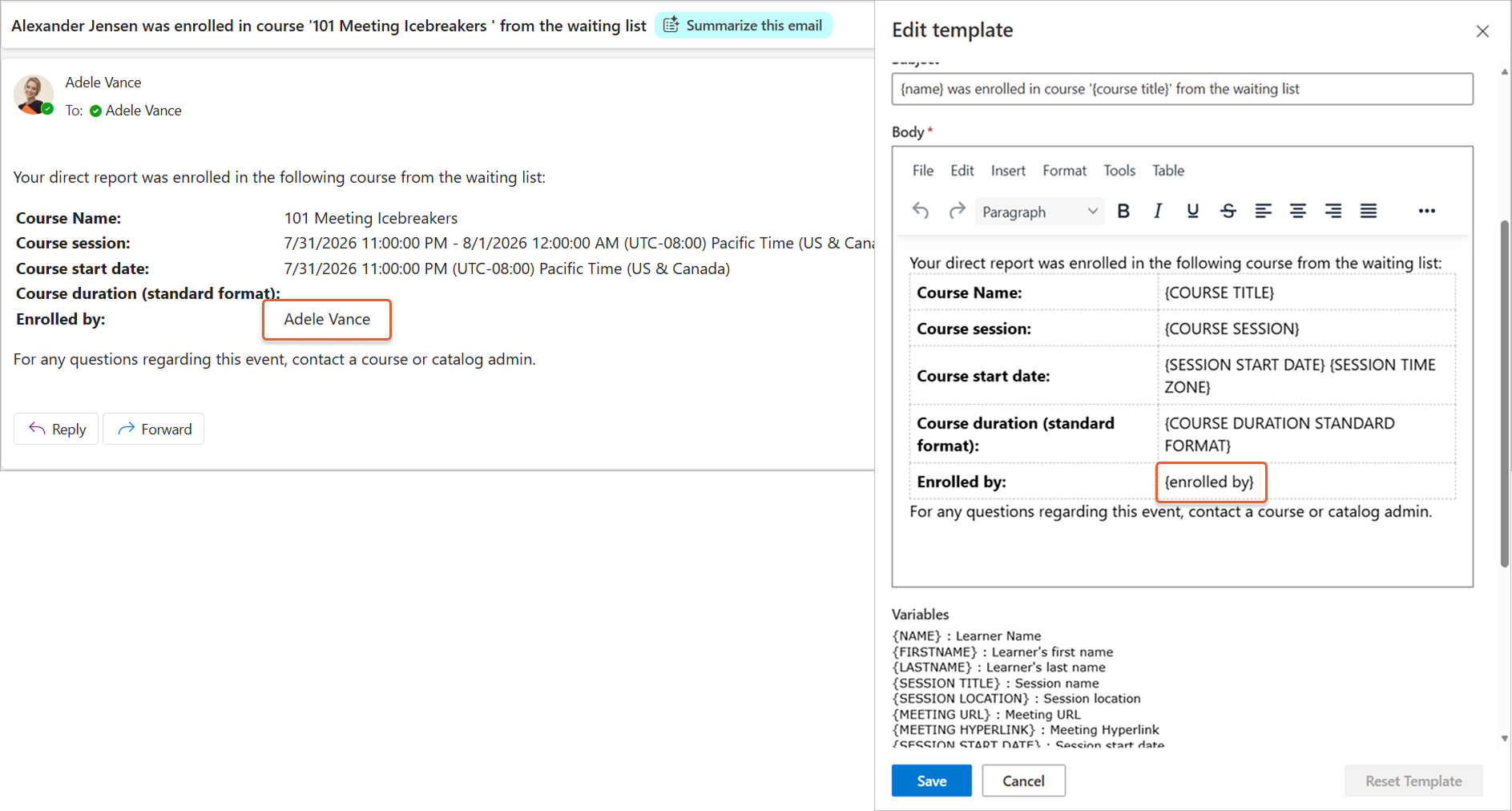Click {SESSION LOCATION} variable line
Viewport: 1512px width, 811px height.
[x=1016, y=699]
